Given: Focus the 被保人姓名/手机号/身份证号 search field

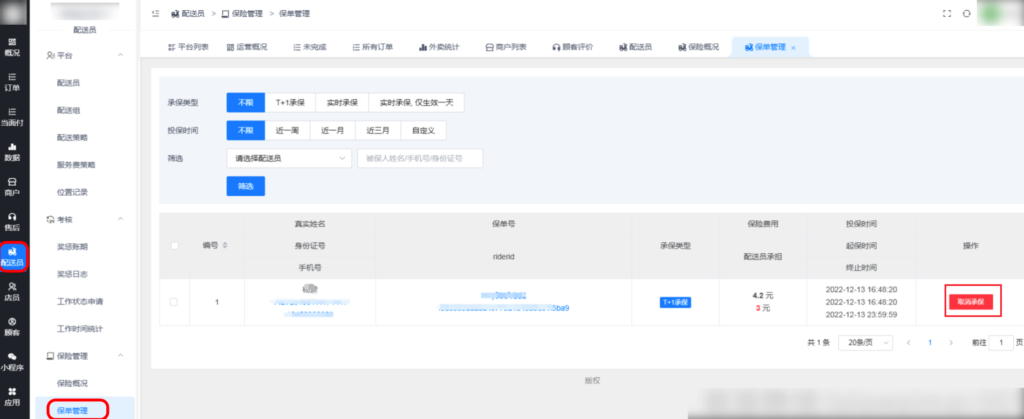Looking at the screenshot, I should click(x=420, y=158).
